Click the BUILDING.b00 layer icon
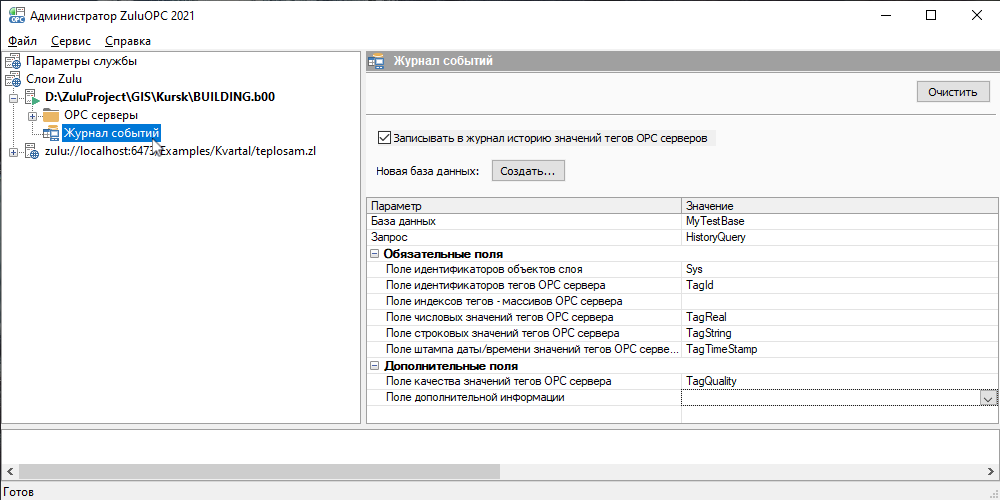This screenshot has height=500, width=1000. click(x=31, y=98)
